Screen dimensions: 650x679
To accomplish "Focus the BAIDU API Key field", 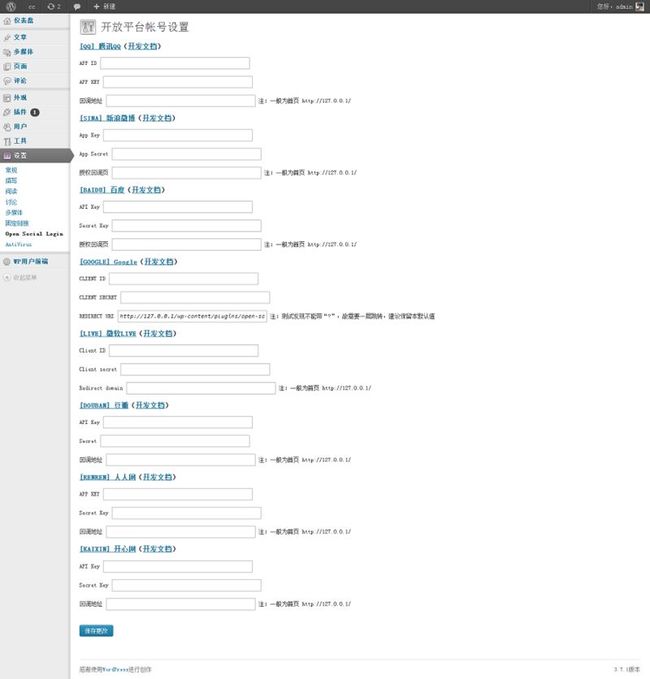I will click(x=178, y=207).
